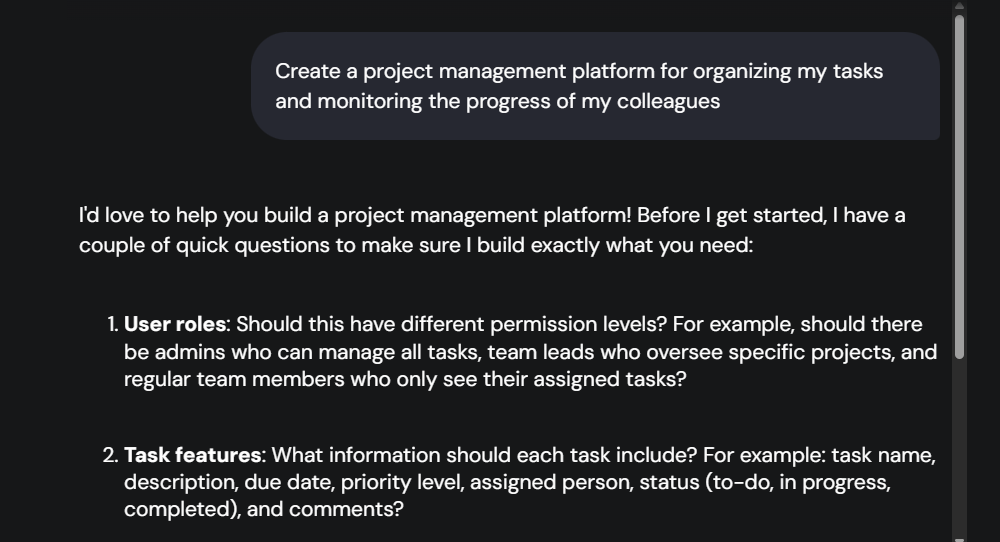Click the user's project management prompt bubble
Viewport: 1000px width, 542px height.
tap(595, 86)
